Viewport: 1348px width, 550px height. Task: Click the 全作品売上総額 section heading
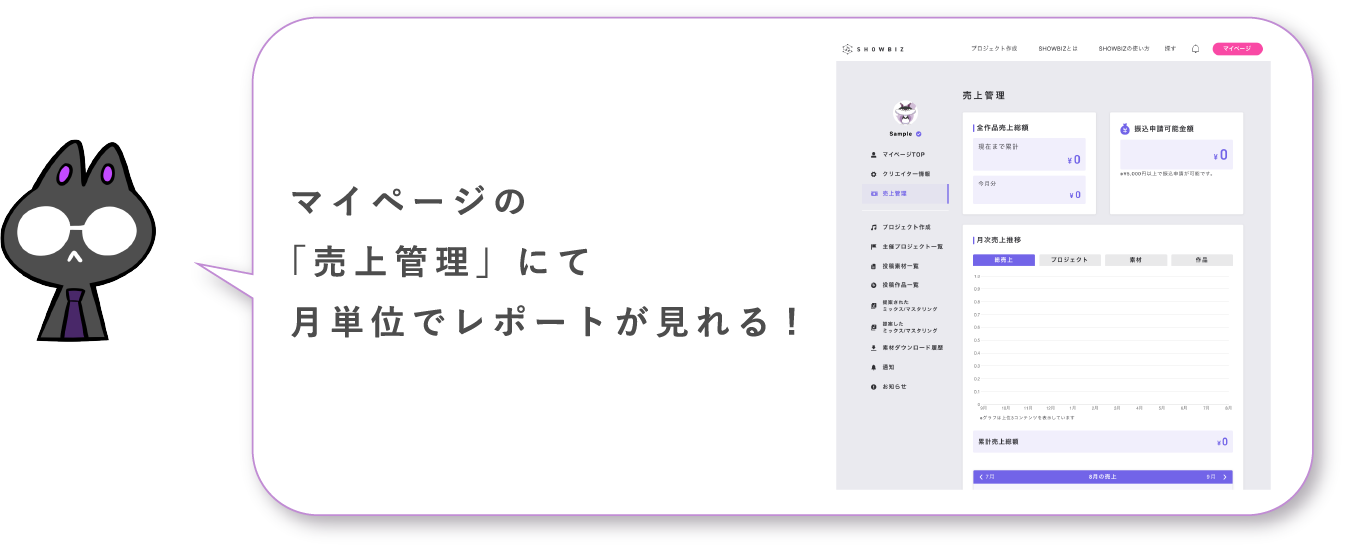[1002, 128]
